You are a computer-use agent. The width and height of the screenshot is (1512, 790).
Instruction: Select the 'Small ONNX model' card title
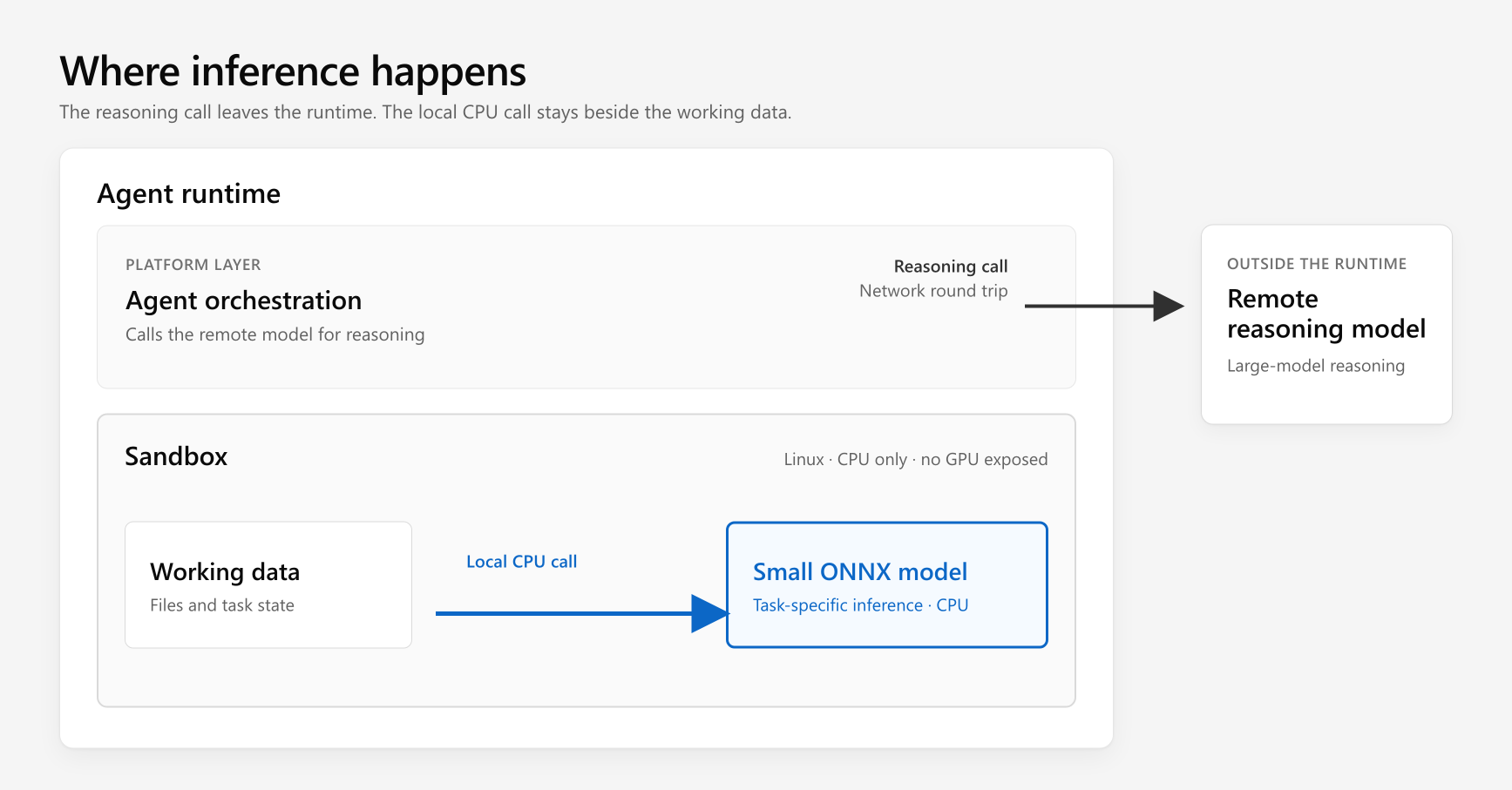pos(860,572)
